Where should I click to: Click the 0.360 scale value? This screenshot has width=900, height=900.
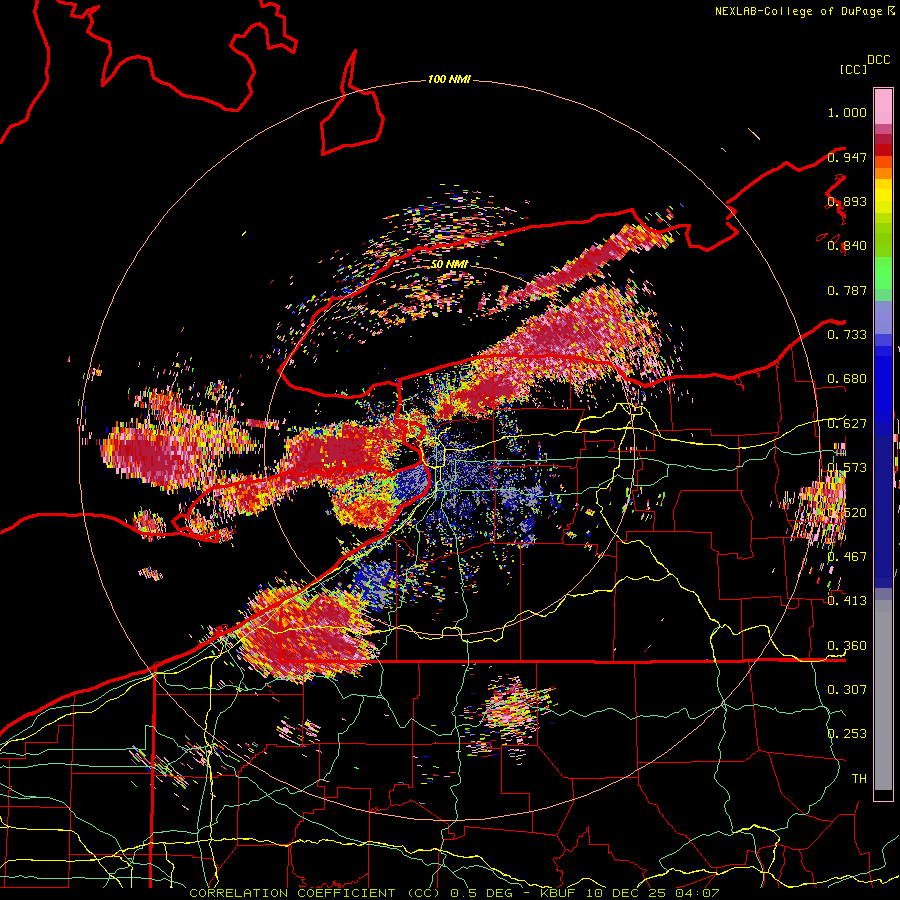[x=847, y=646]
